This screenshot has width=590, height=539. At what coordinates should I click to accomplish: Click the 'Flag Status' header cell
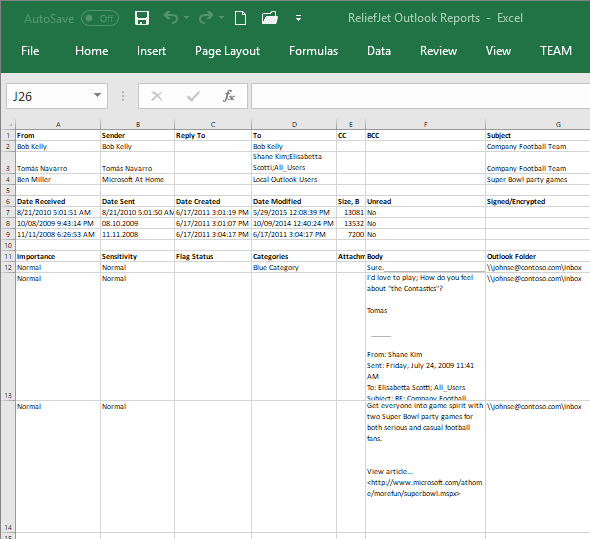pyautogui.click(x=213, y=256)
